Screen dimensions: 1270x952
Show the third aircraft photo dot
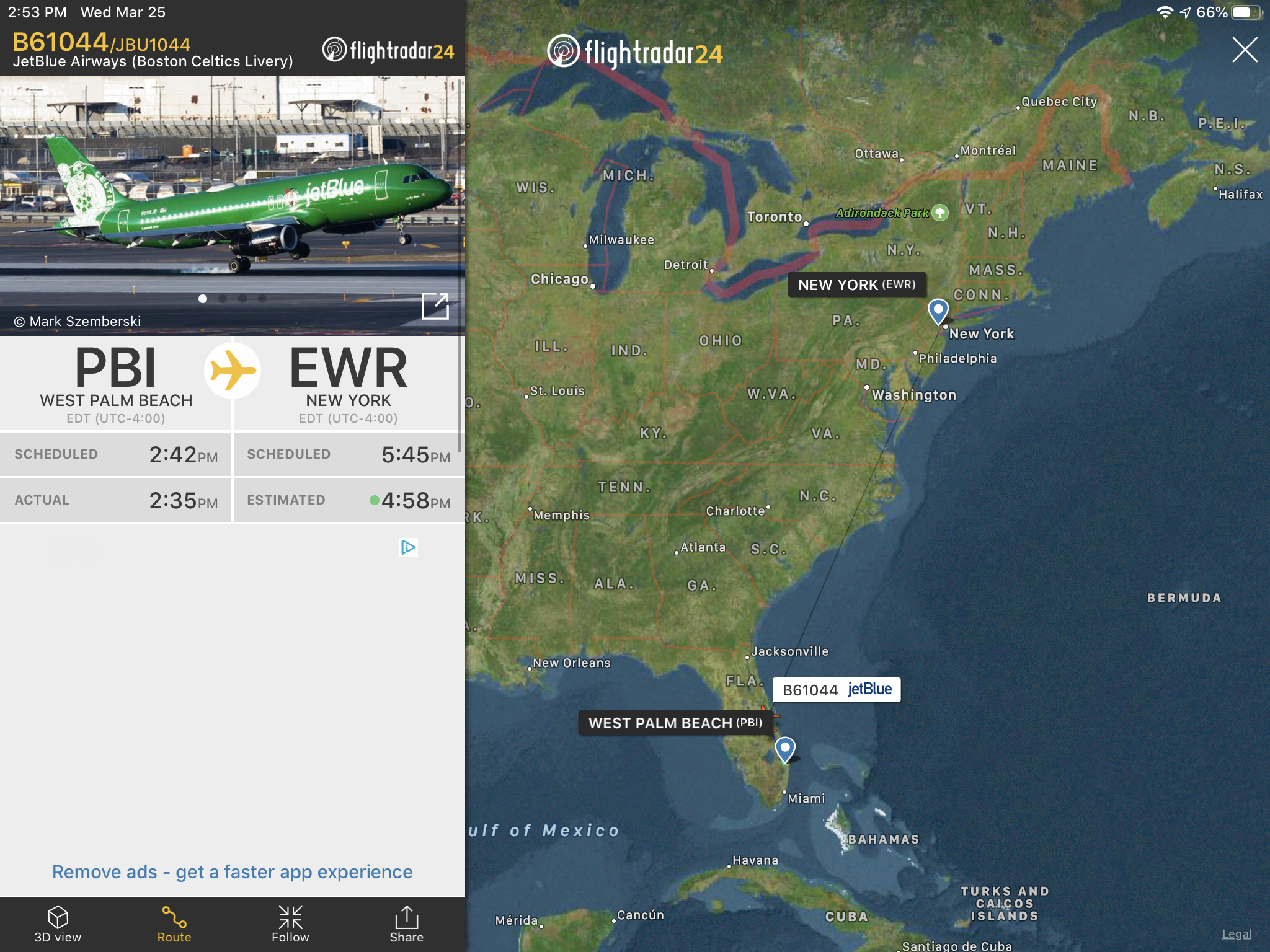tap(242, 299)
